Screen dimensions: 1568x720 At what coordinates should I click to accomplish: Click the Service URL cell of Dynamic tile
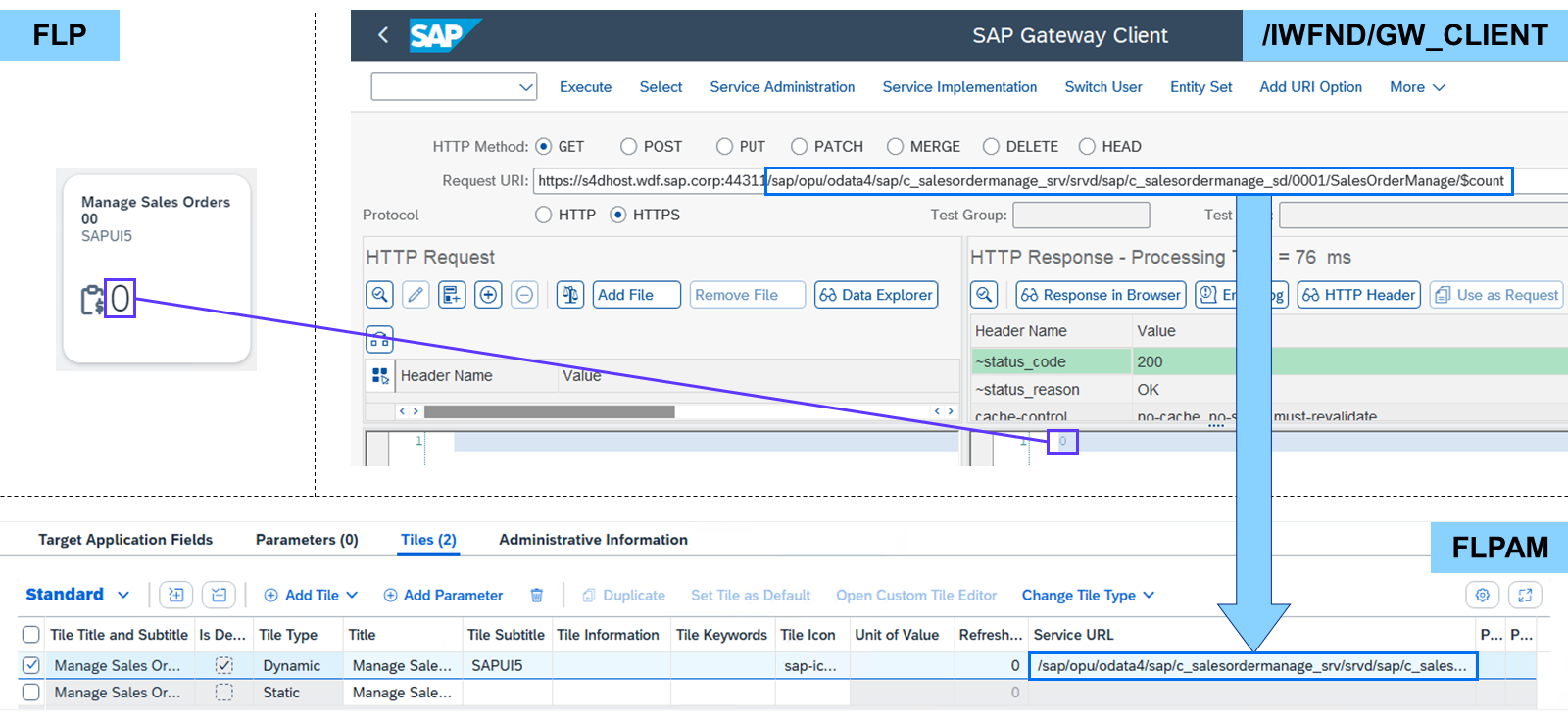(1252, 665)
